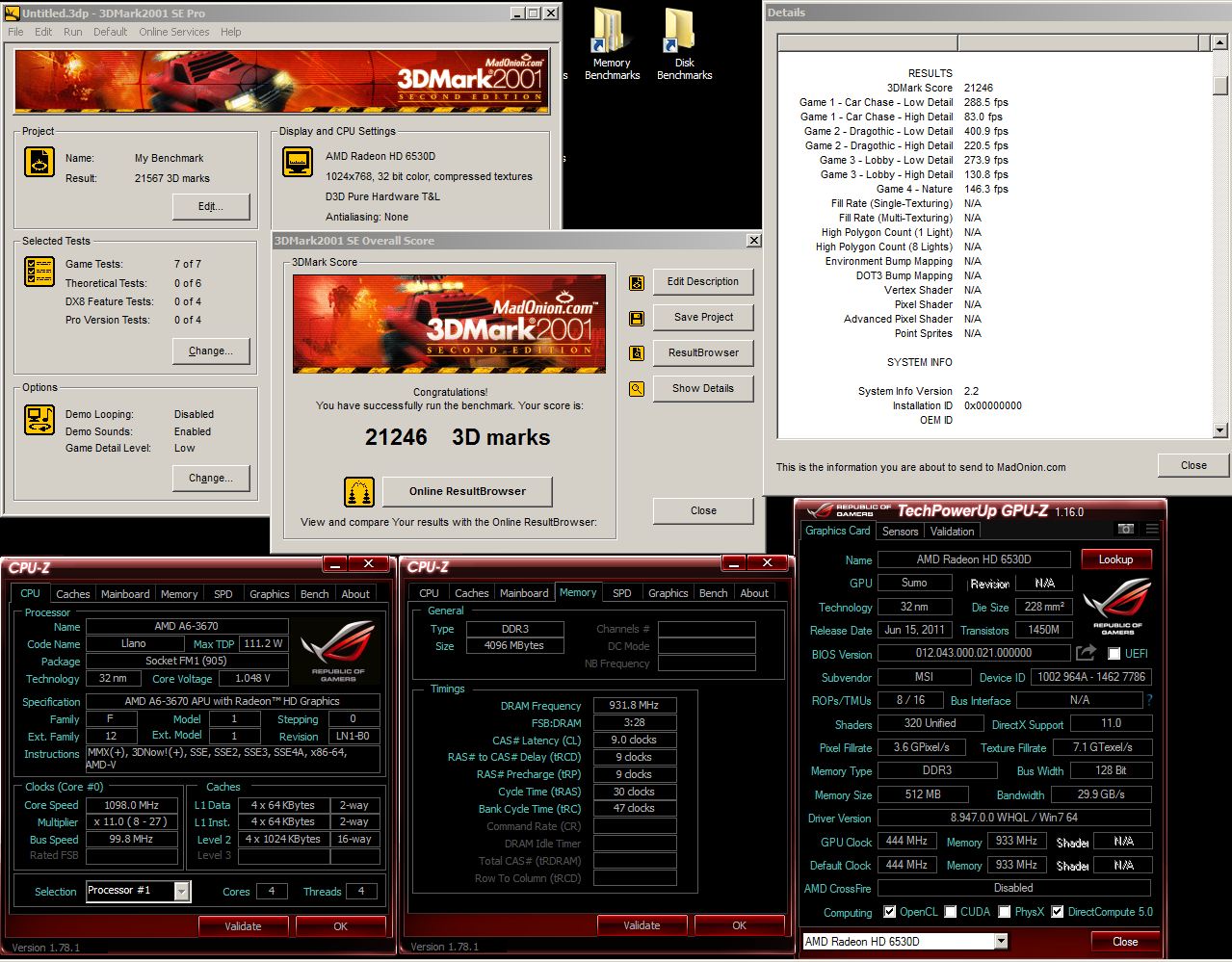Click Close in the Details window
The height and width of the screenshot is (962, 1232).
(1193, 465)
